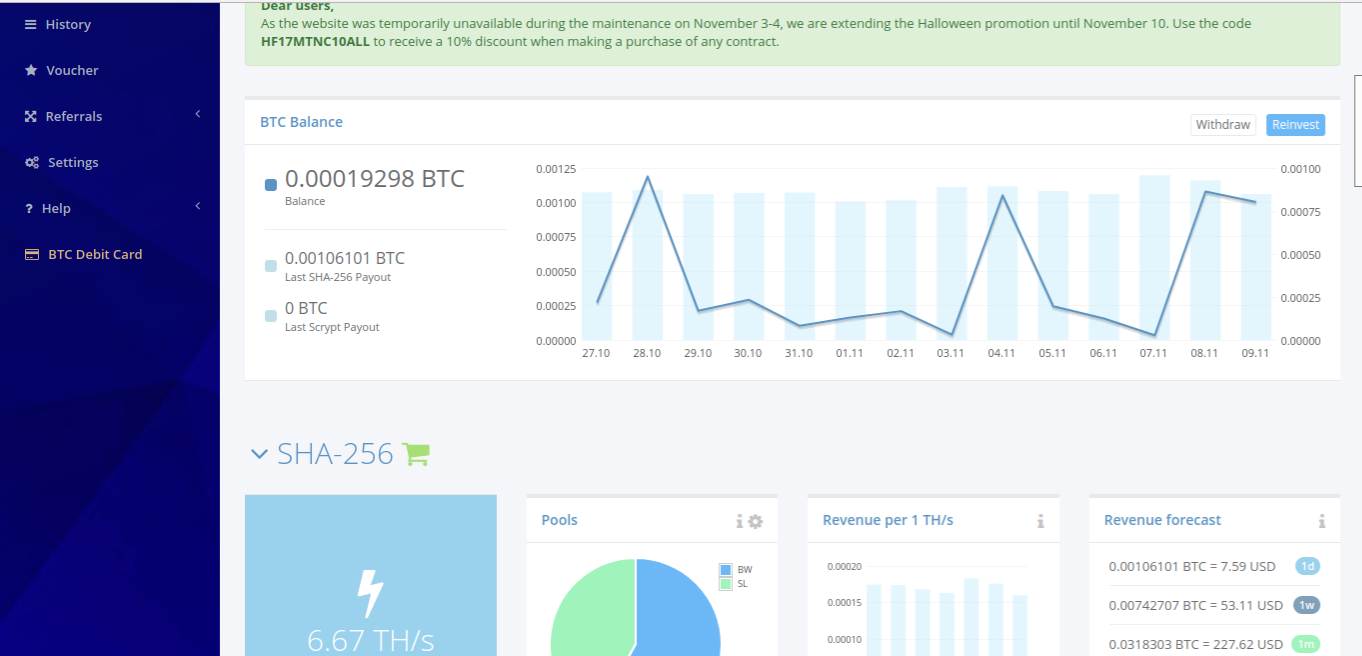Expand the Help submenu arrow

coord(198,206)
